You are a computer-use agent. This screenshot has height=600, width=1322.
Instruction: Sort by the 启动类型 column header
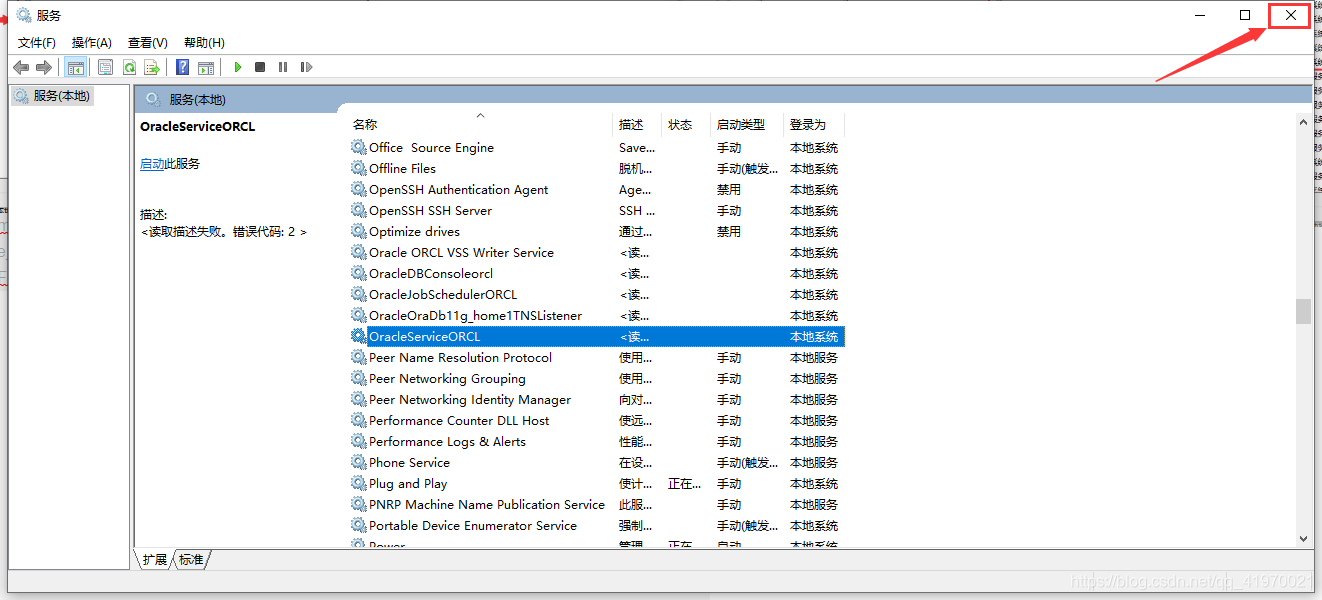(x=748, y=124)
